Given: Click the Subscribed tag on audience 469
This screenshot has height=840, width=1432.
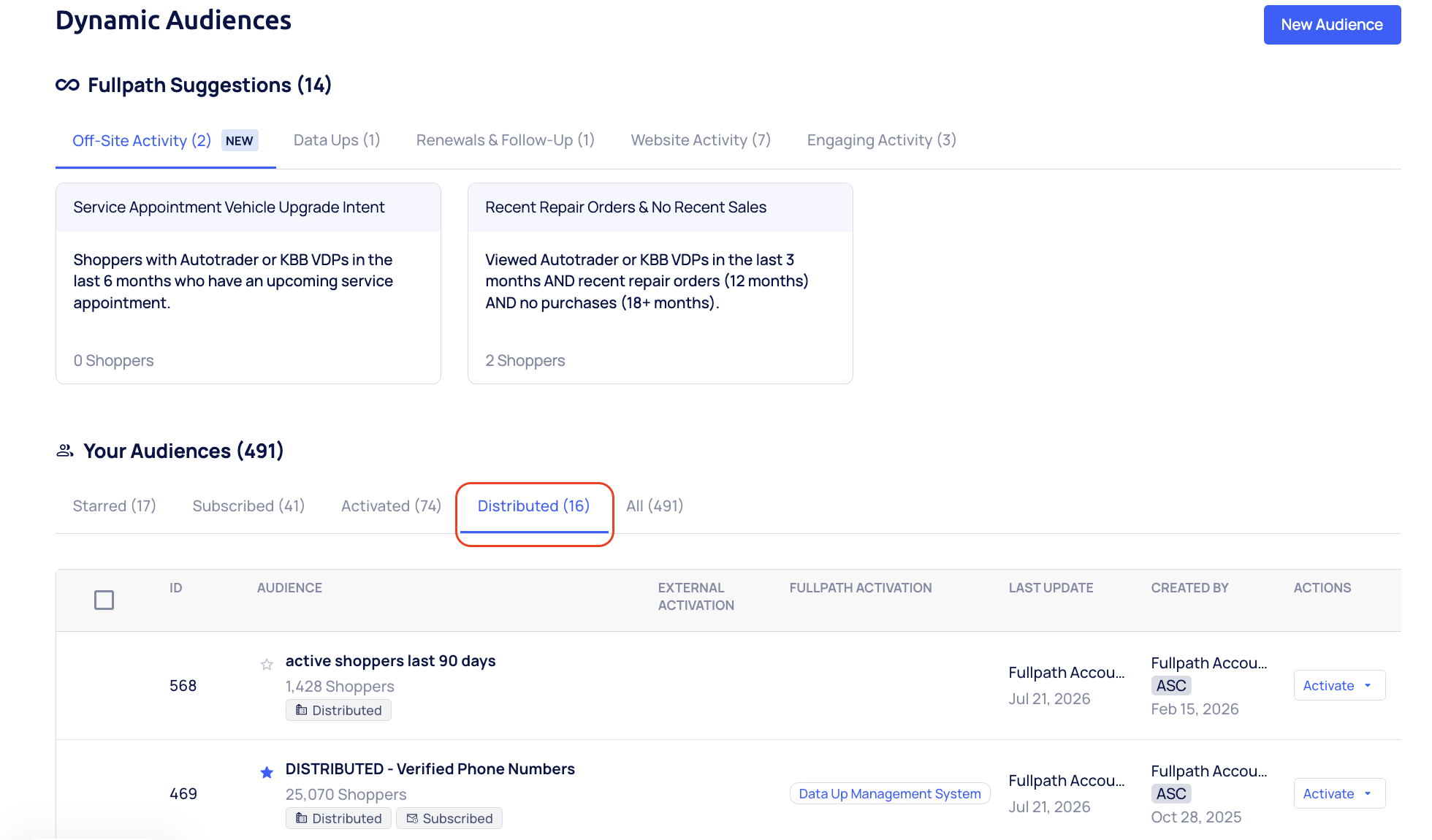Looking at the screenshot, I should pyautogui.click(x=449, y=818).
